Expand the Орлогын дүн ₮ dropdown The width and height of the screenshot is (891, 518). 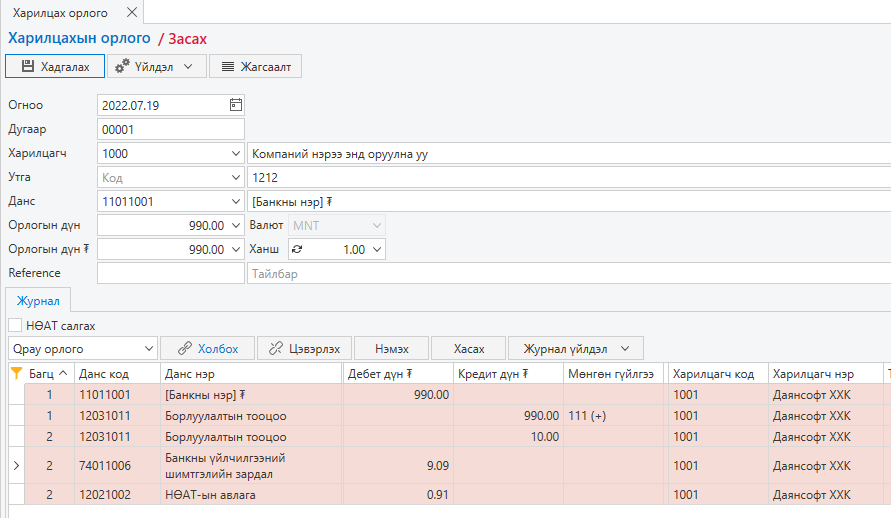click(236, 249)
